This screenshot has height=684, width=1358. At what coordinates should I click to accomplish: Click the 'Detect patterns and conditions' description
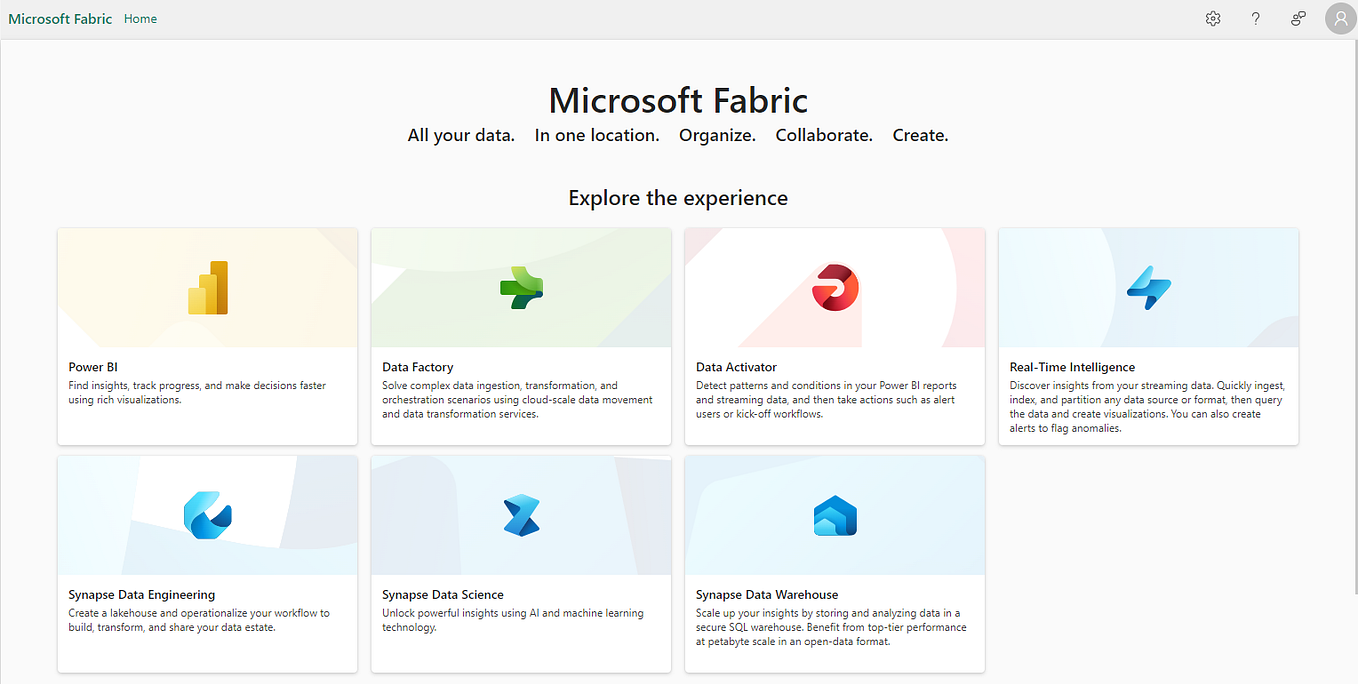coord(826,400)
